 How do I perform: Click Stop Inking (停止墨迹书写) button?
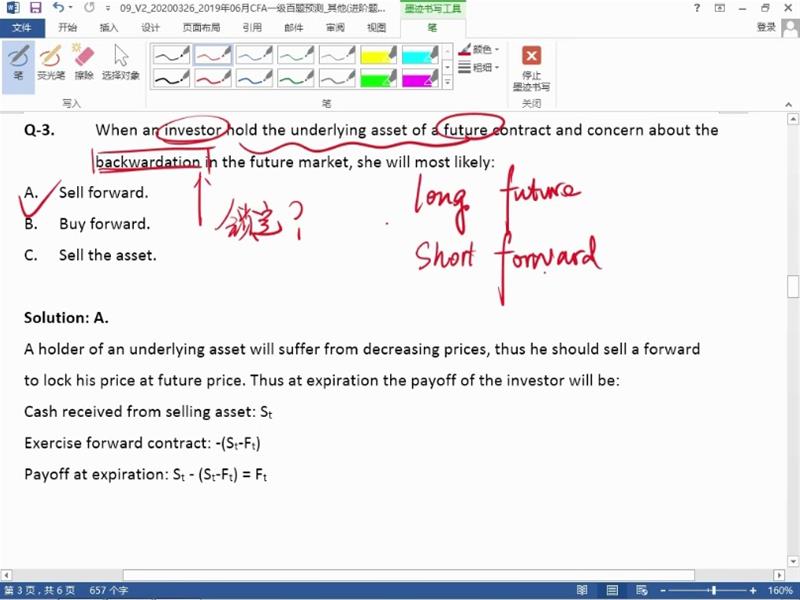(531, 67)
